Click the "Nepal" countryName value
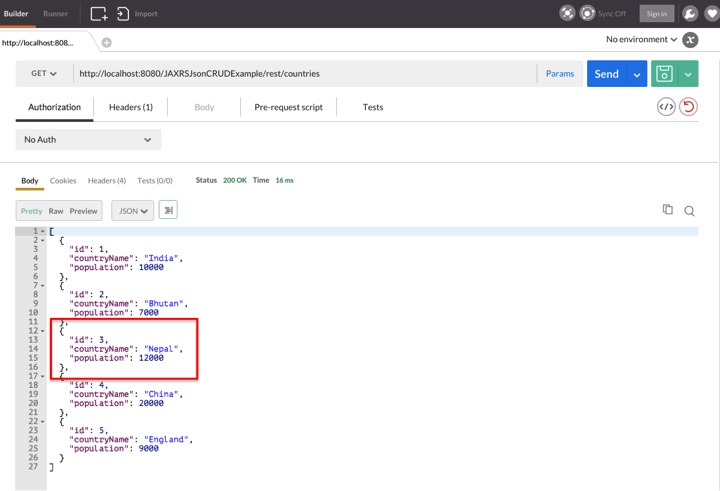Viewport: 720px width, 491px height. coord(161,349)
